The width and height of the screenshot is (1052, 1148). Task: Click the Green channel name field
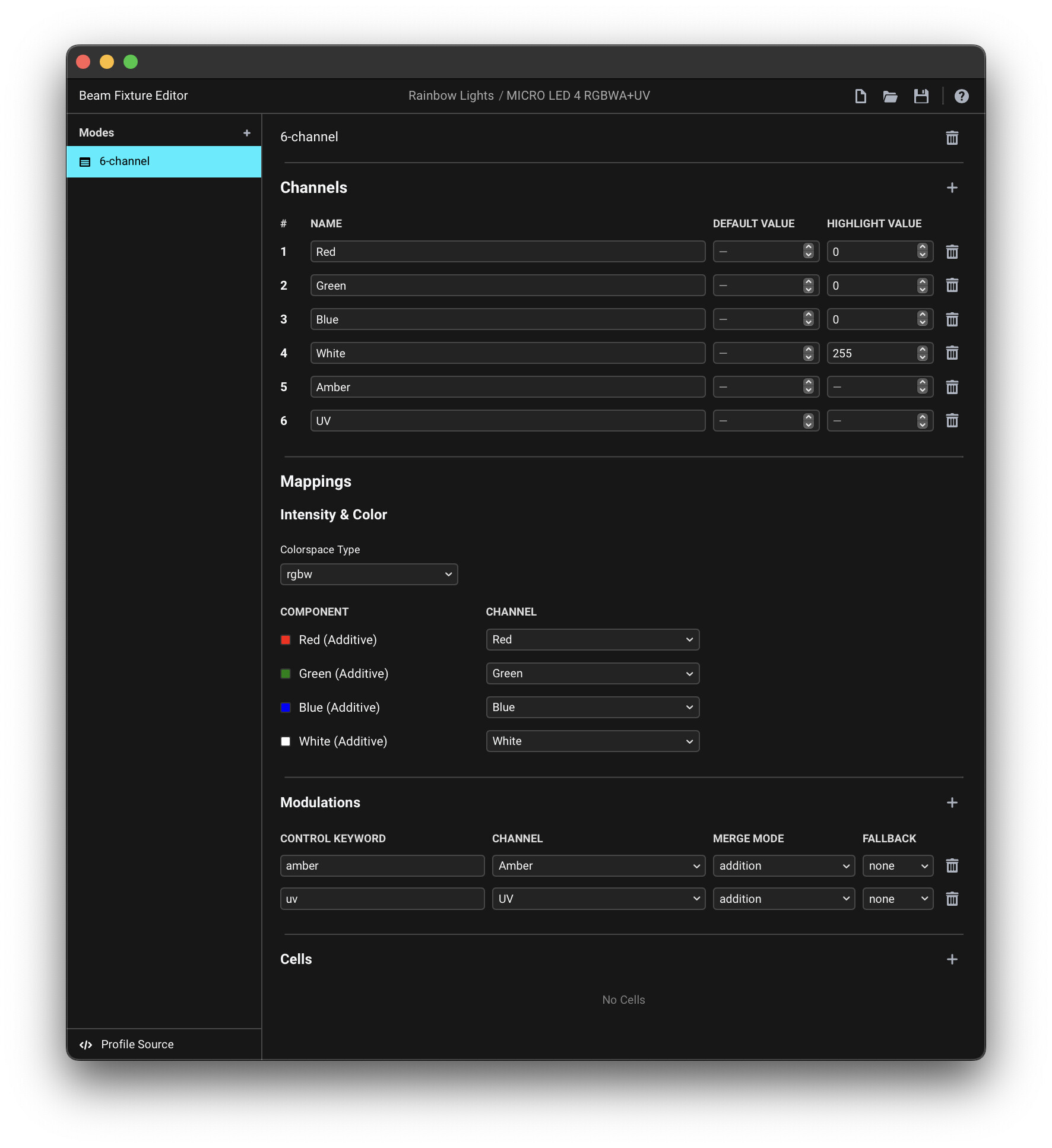[507, 286]
